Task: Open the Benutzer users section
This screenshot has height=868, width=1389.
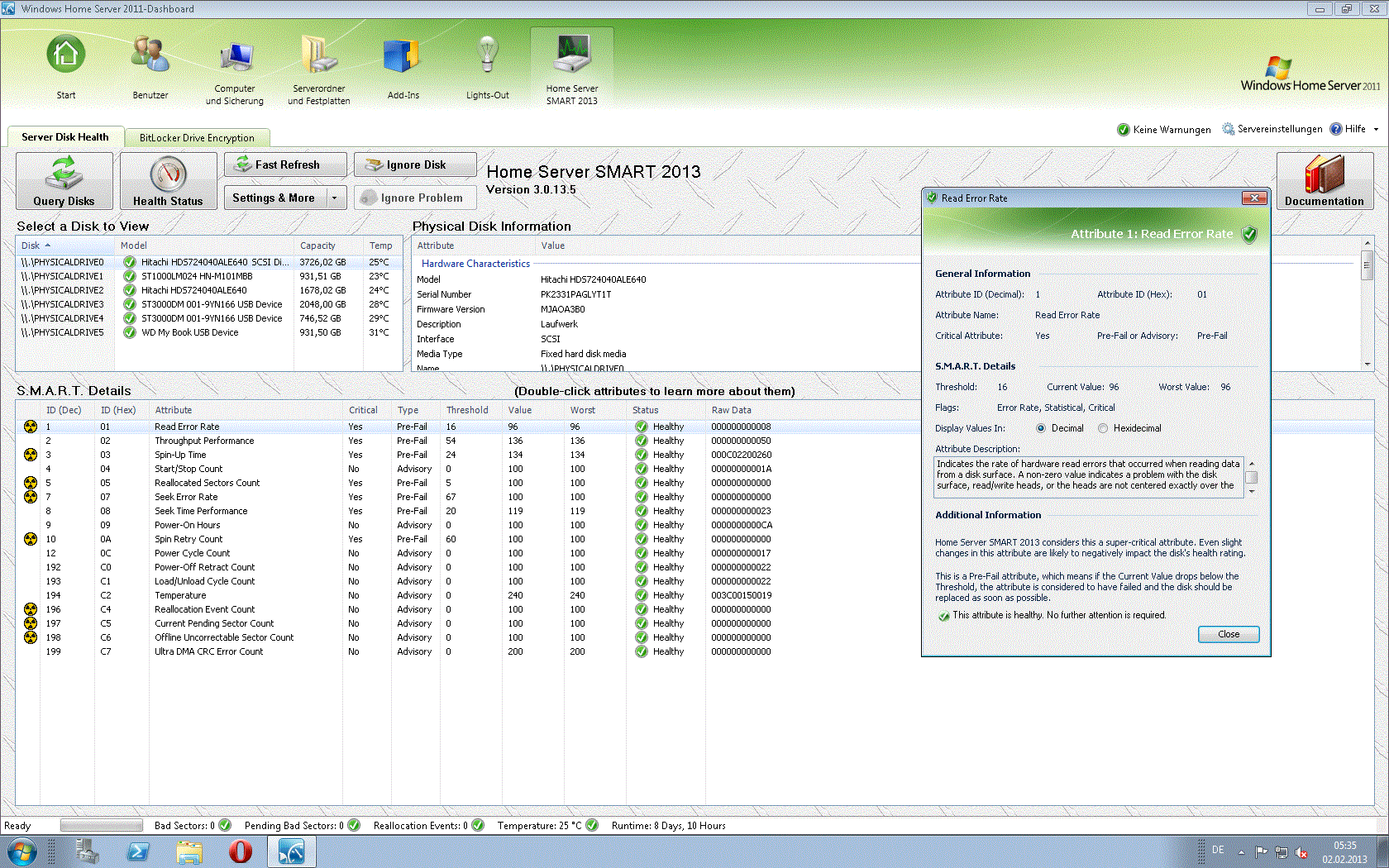Action: 150,68
